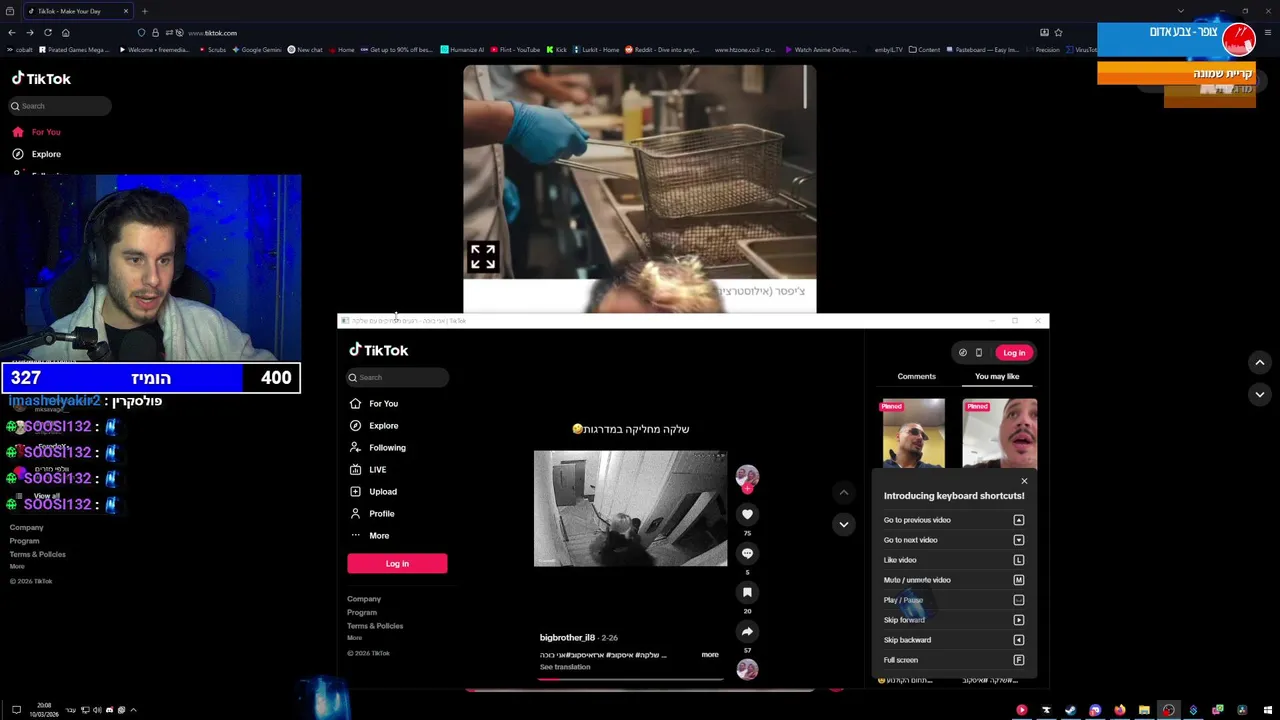Click the Mute / unmute M key icon
This screenshot has width=1280, height=720.
click(x=1019, y=580)
